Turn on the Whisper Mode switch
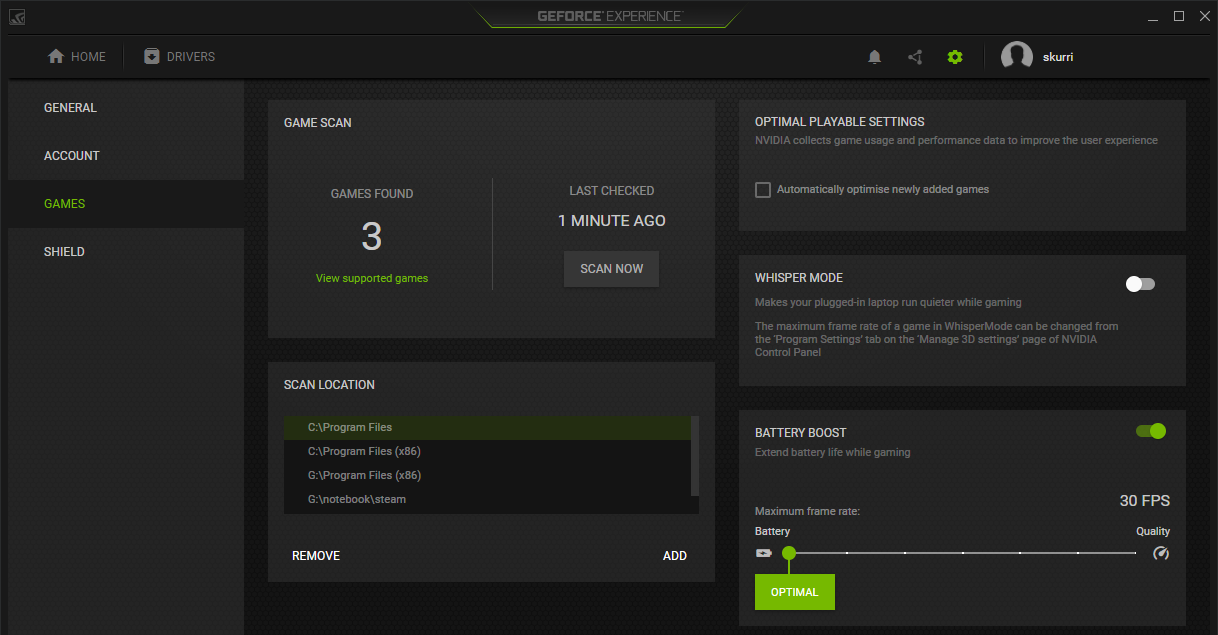 click(1140, 284)
